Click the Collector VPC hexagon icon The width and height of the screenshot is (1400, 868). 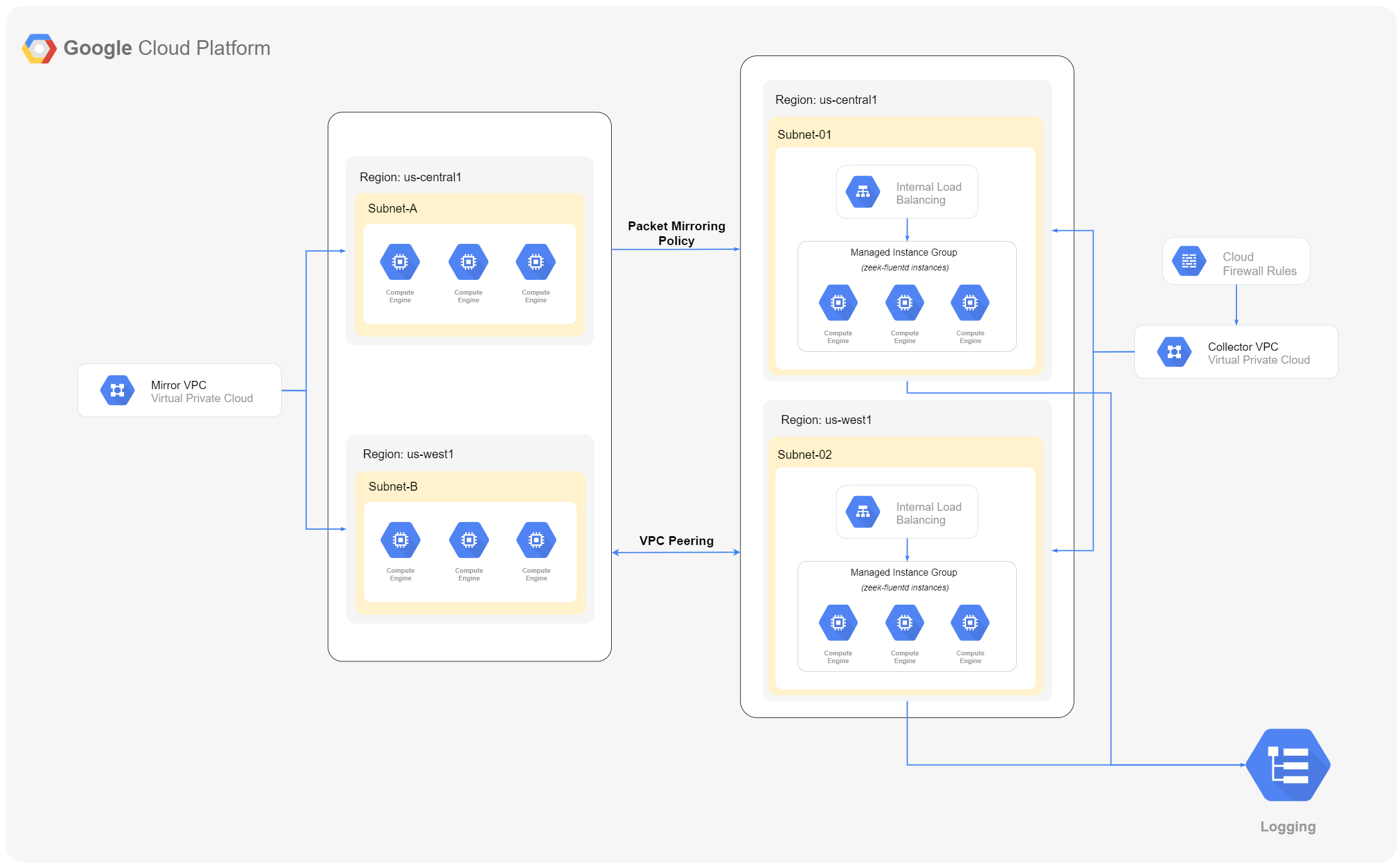[x=1174, y=352]
